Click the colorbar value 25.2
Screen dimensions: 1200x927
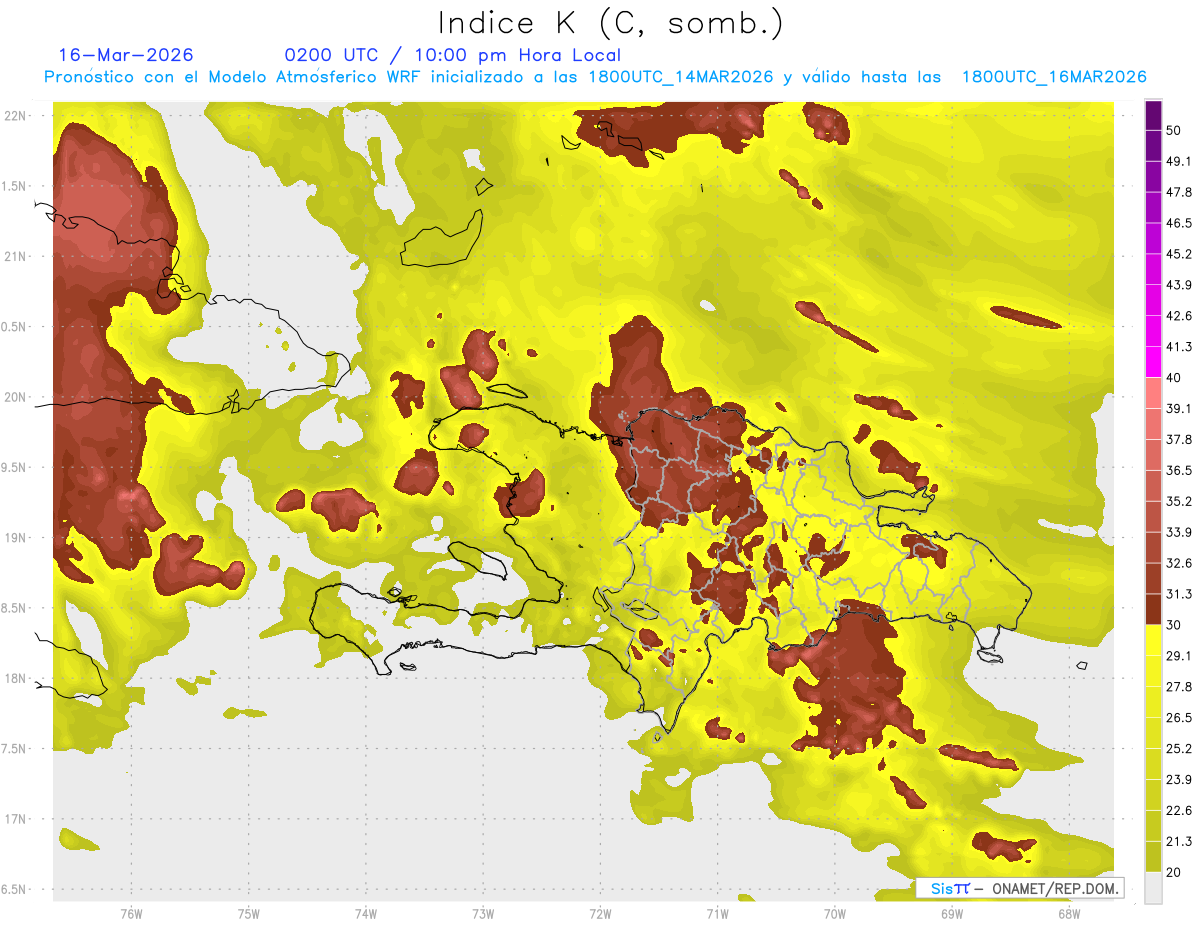1179,749
